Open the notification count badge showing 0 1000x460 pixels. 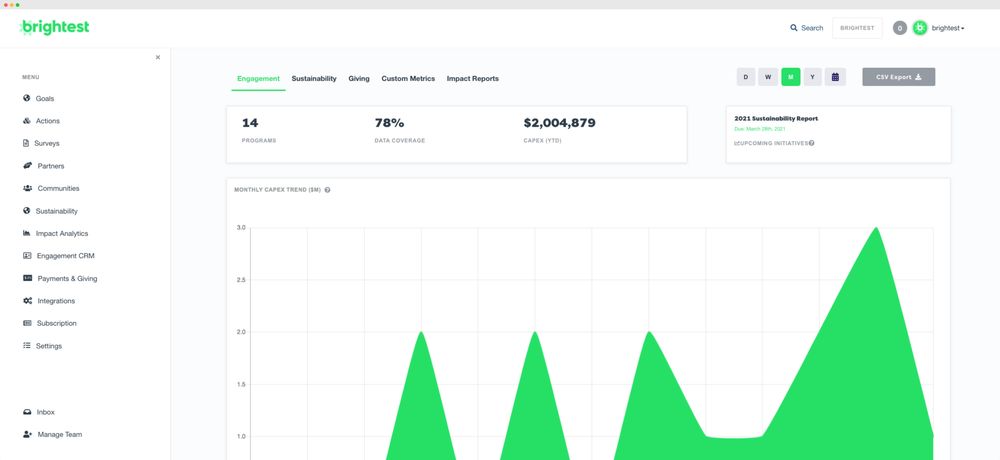tap(899, 28)
